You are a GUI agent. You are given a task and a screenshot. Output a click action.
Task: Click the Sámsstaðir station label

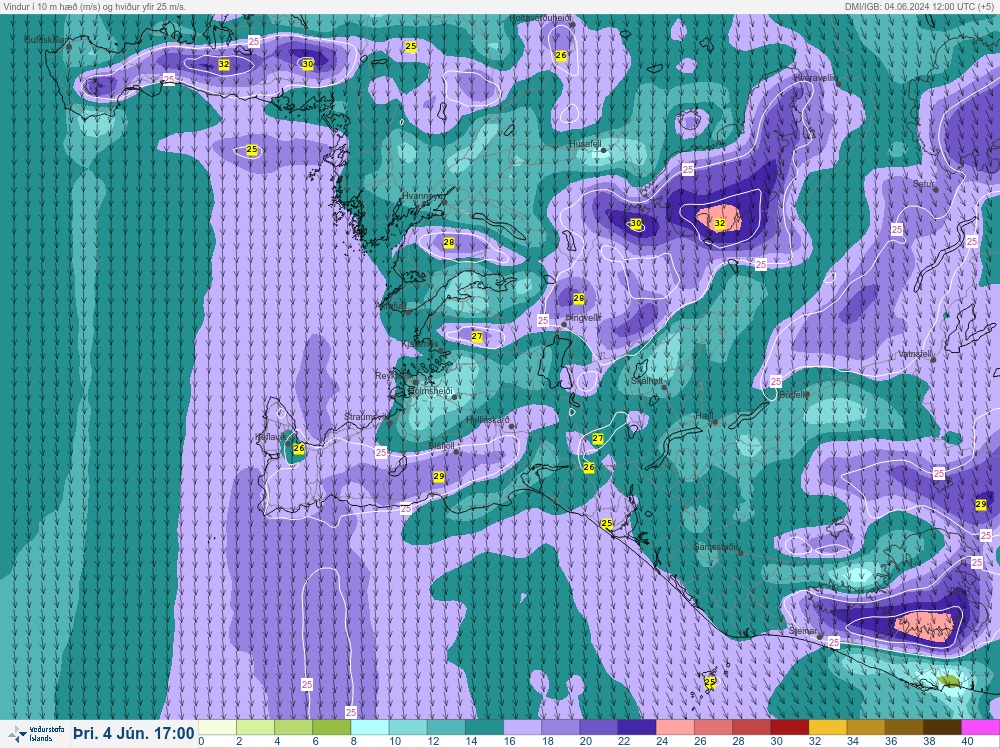click(x=716, y=547)
